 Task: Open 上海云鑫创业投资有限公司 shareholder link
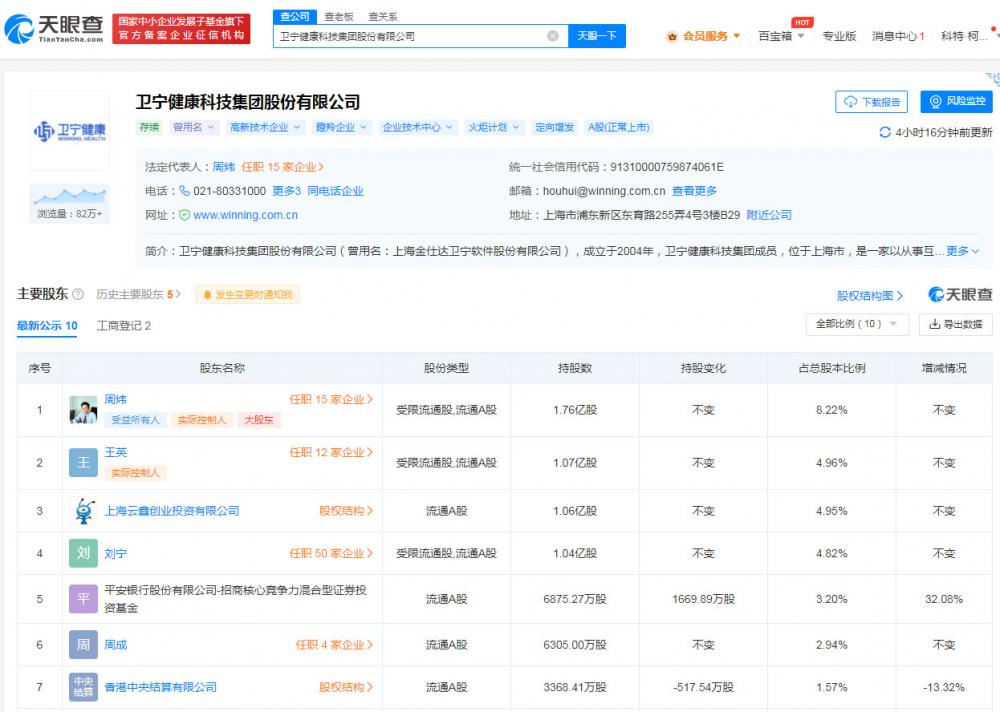(x=172, y=511)
